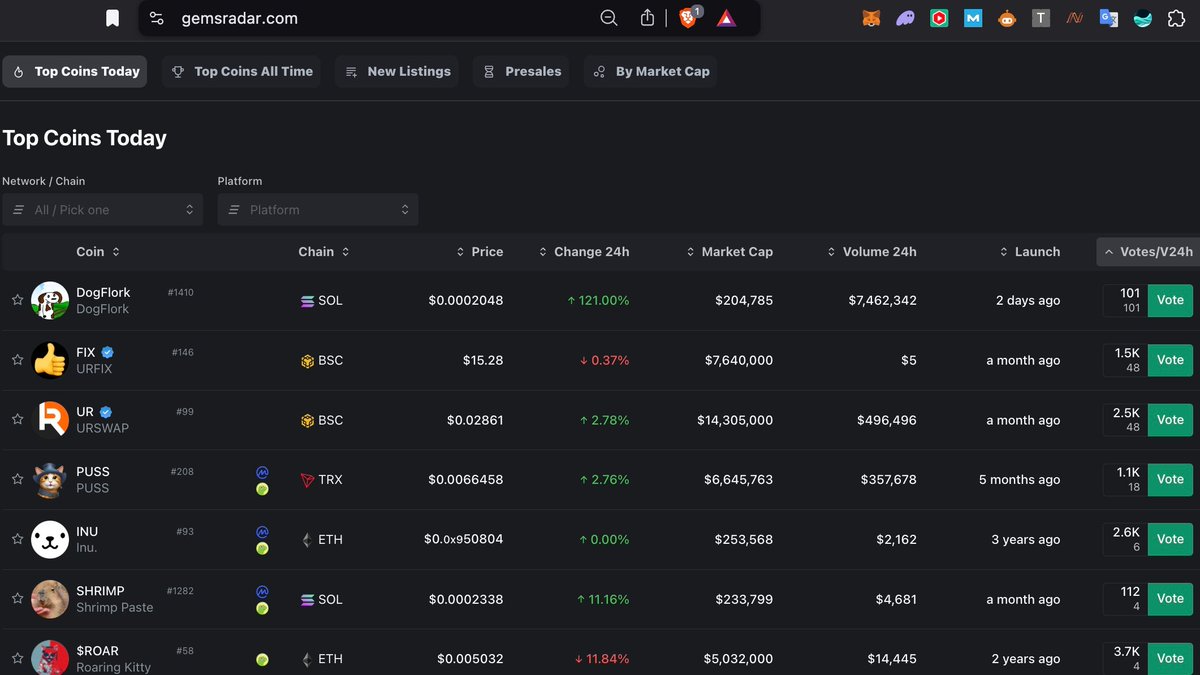Image resolution: width=1200 pixels, height=675 pixels.
Task: Sort table by Chain column
Action: pos(325,252)
